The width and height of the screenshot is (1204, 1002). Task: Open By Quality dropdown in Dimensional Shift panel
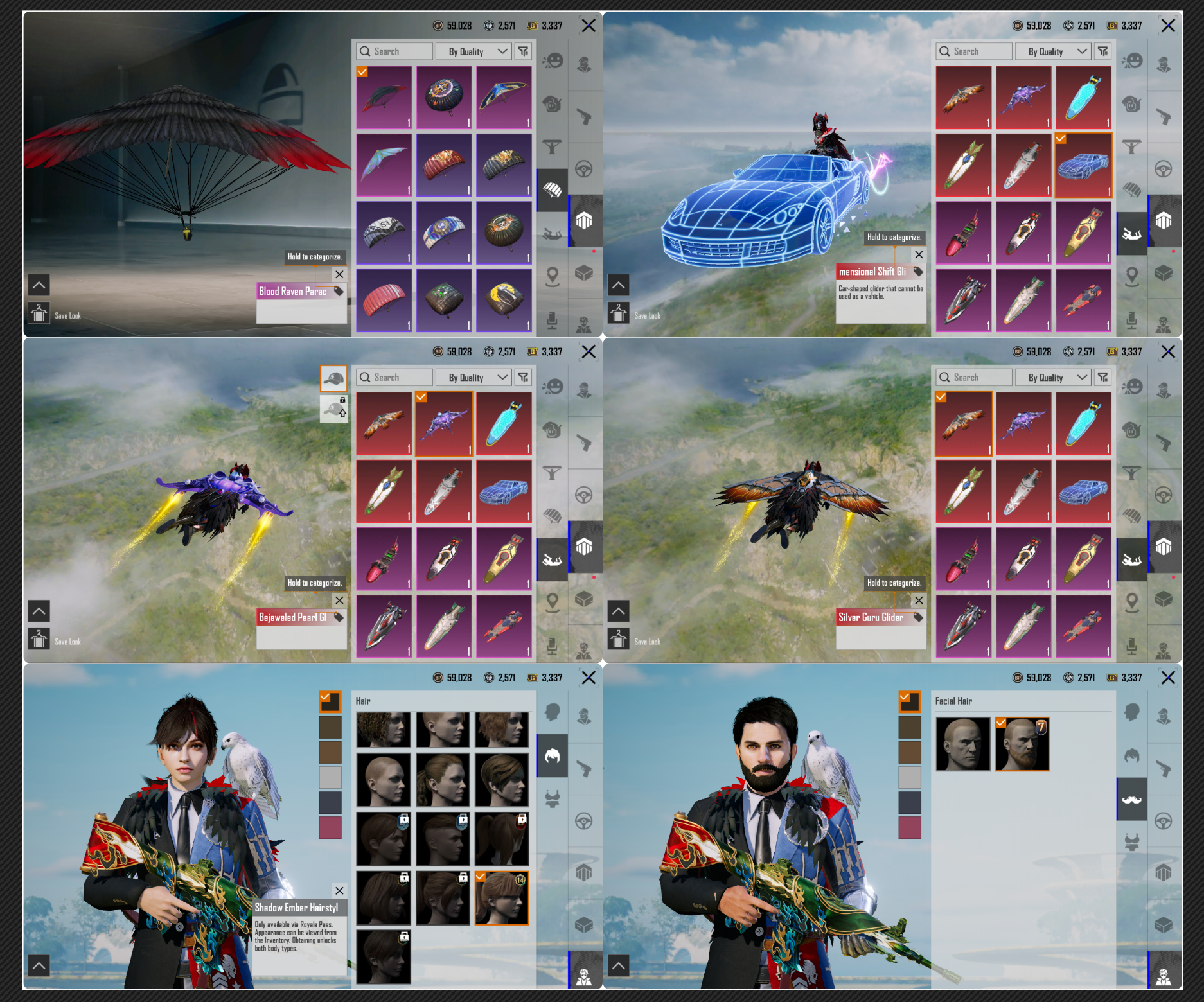[x=1053, y=51]
